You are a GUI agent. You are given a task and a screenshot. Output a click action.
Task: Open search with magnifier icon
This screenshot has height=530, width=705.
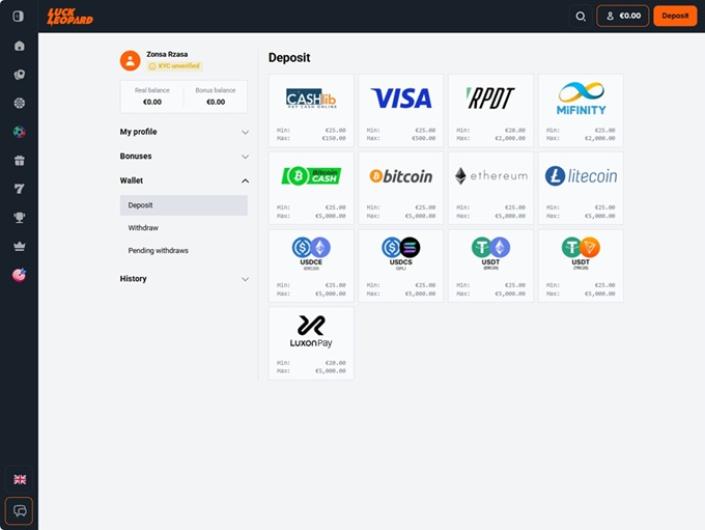pos(580,17)
